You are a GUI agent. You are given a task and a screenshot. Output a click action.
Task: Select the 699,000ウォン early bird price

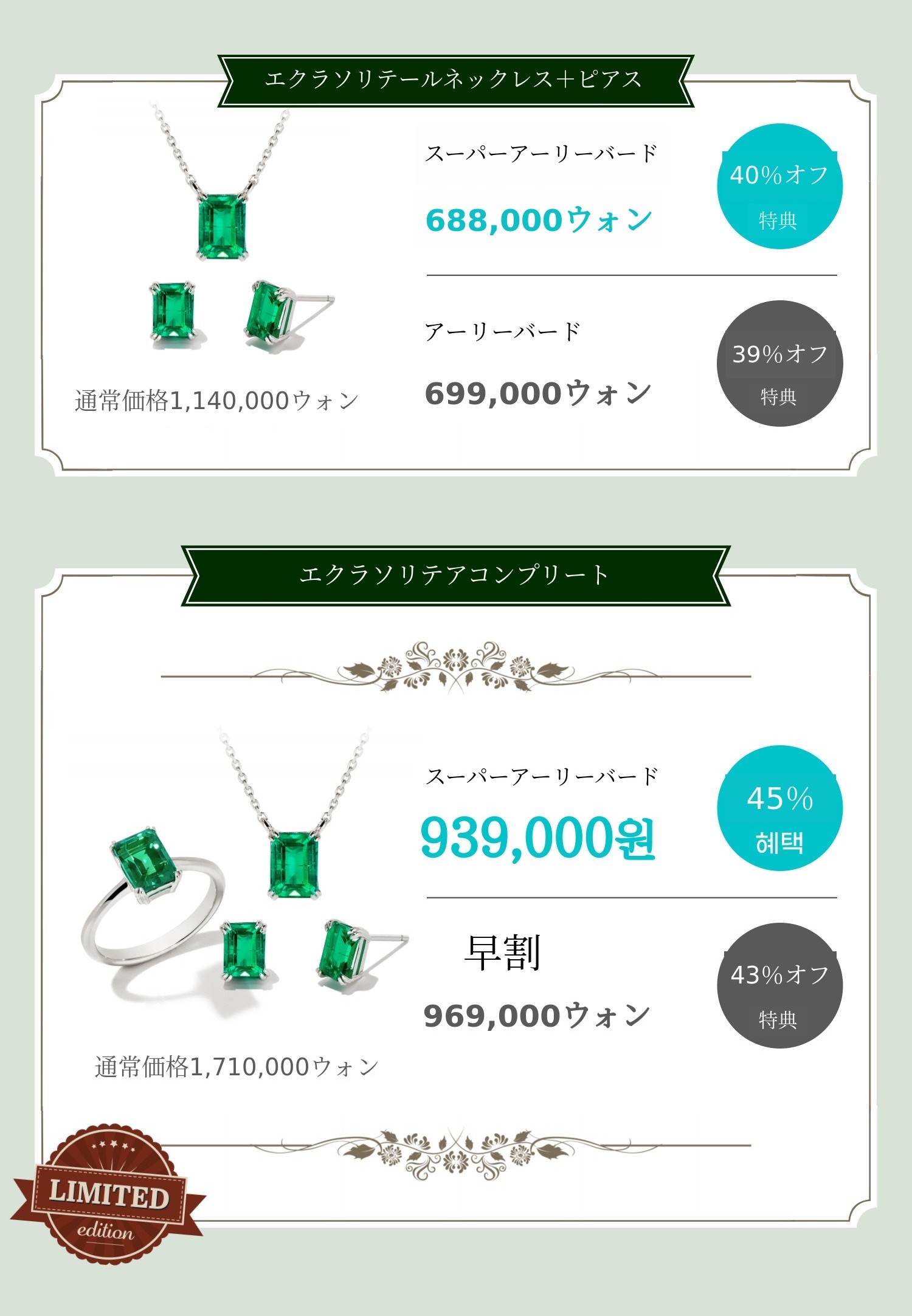coord(539,393)
